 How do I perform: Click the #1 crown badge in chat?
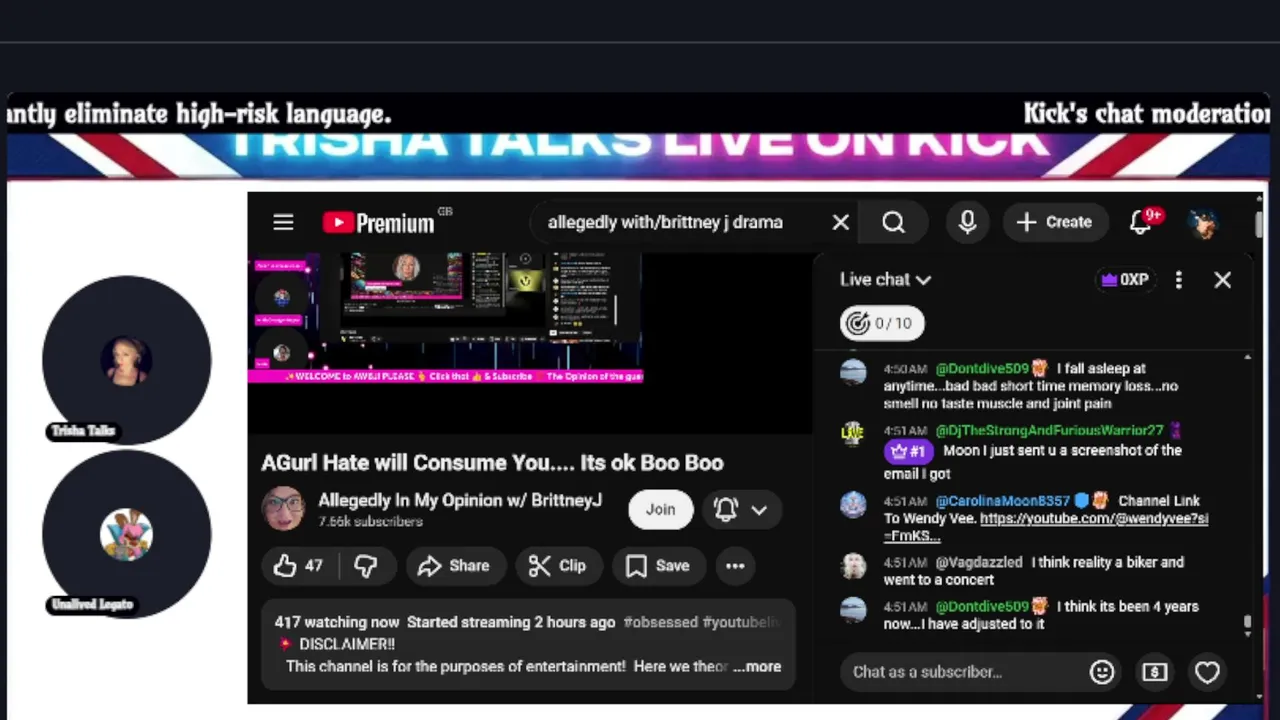tap(908, 451)
